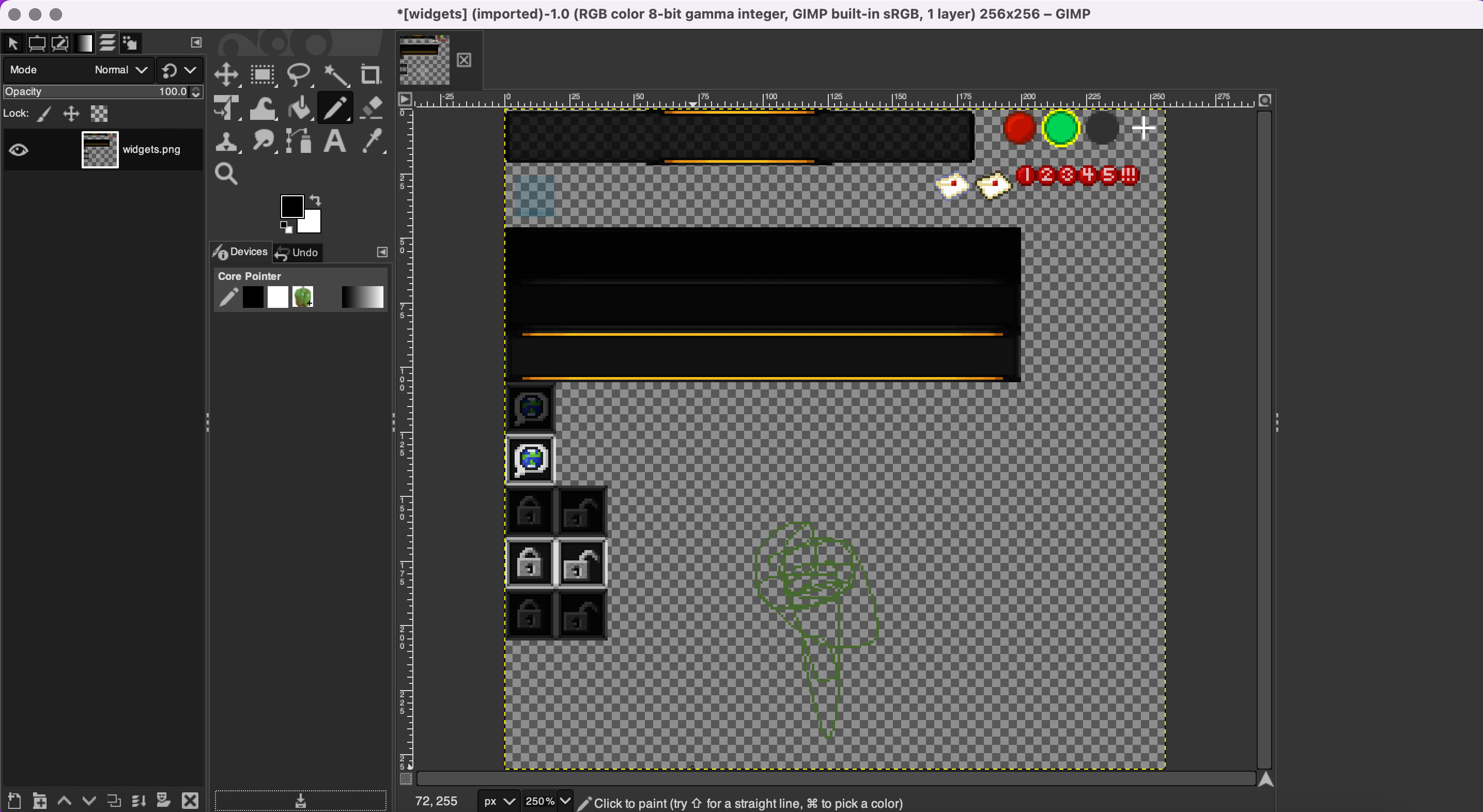1483x812 pixels.
Task: Open the px unit dropdown
Action: click(499, 801)
